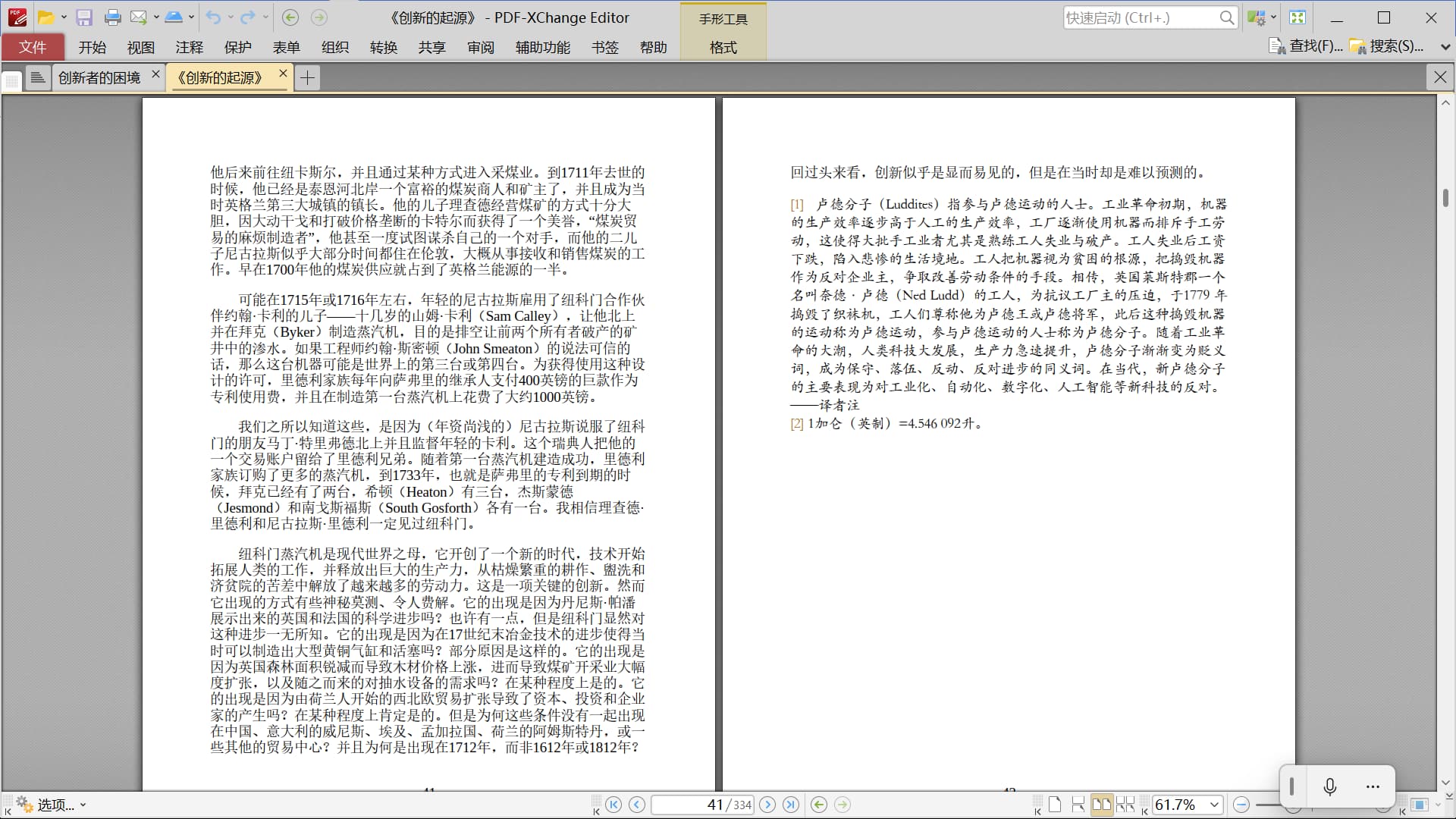This screenshot has width=1456, height=819.
Task: Click the zoom out minus button
Action: click(x=1241, y=805)
